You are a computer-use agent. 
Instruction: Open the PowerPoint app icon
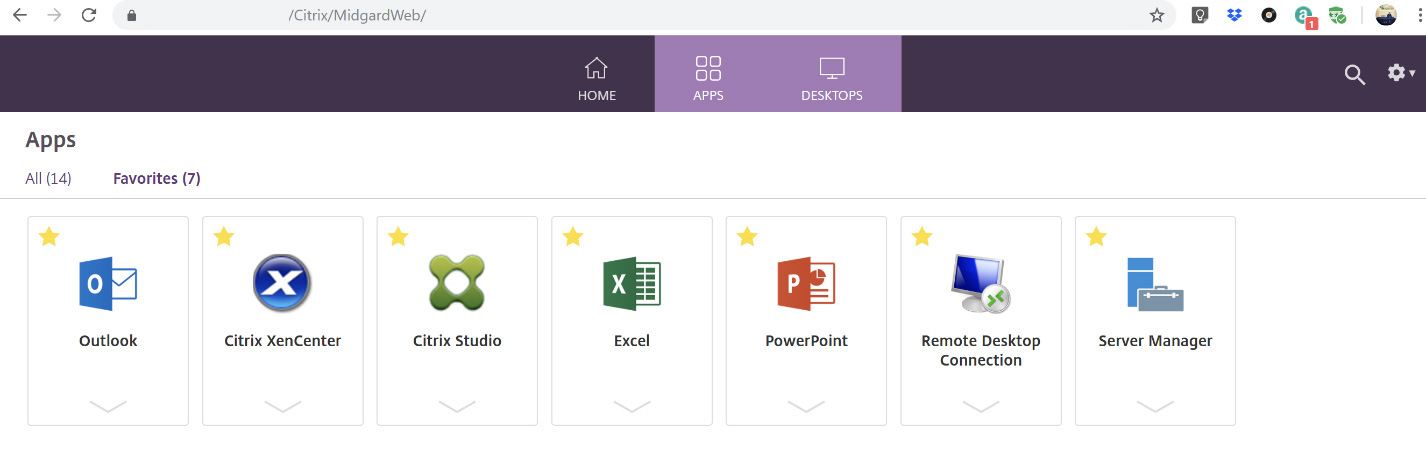806,283
